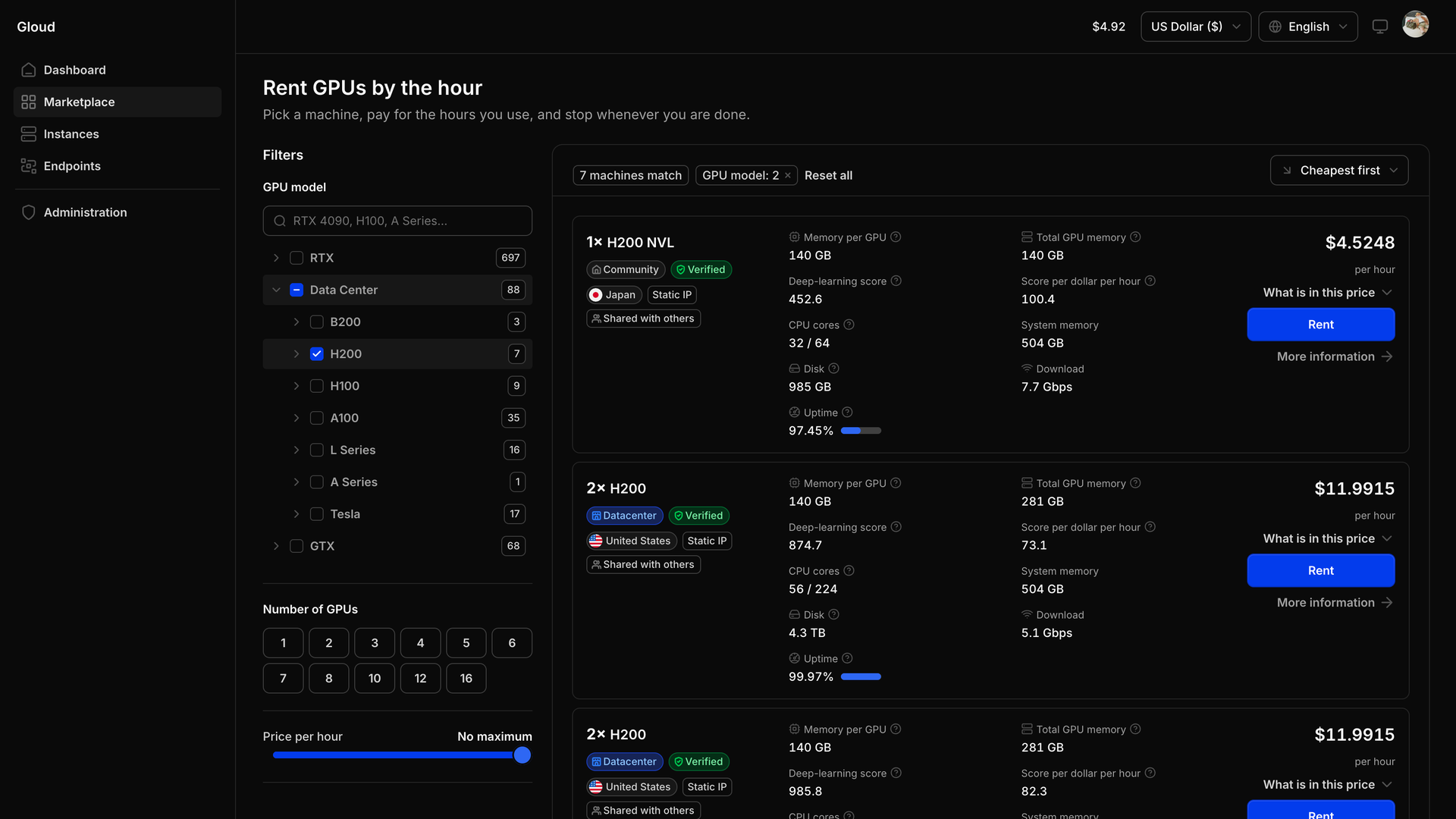Expand the A100 row chevron

coord(297,418)
